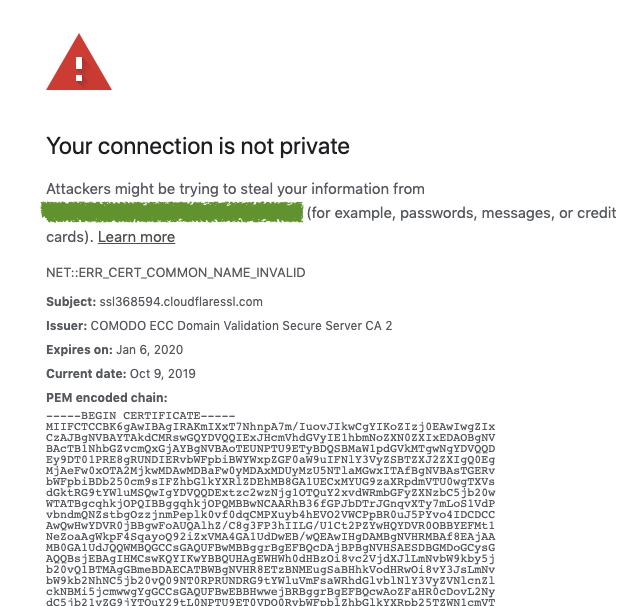The height and width of the screenshot is (606, 633).
Task: Click the "Your connection is not private" heading
Action: [198, 146]
